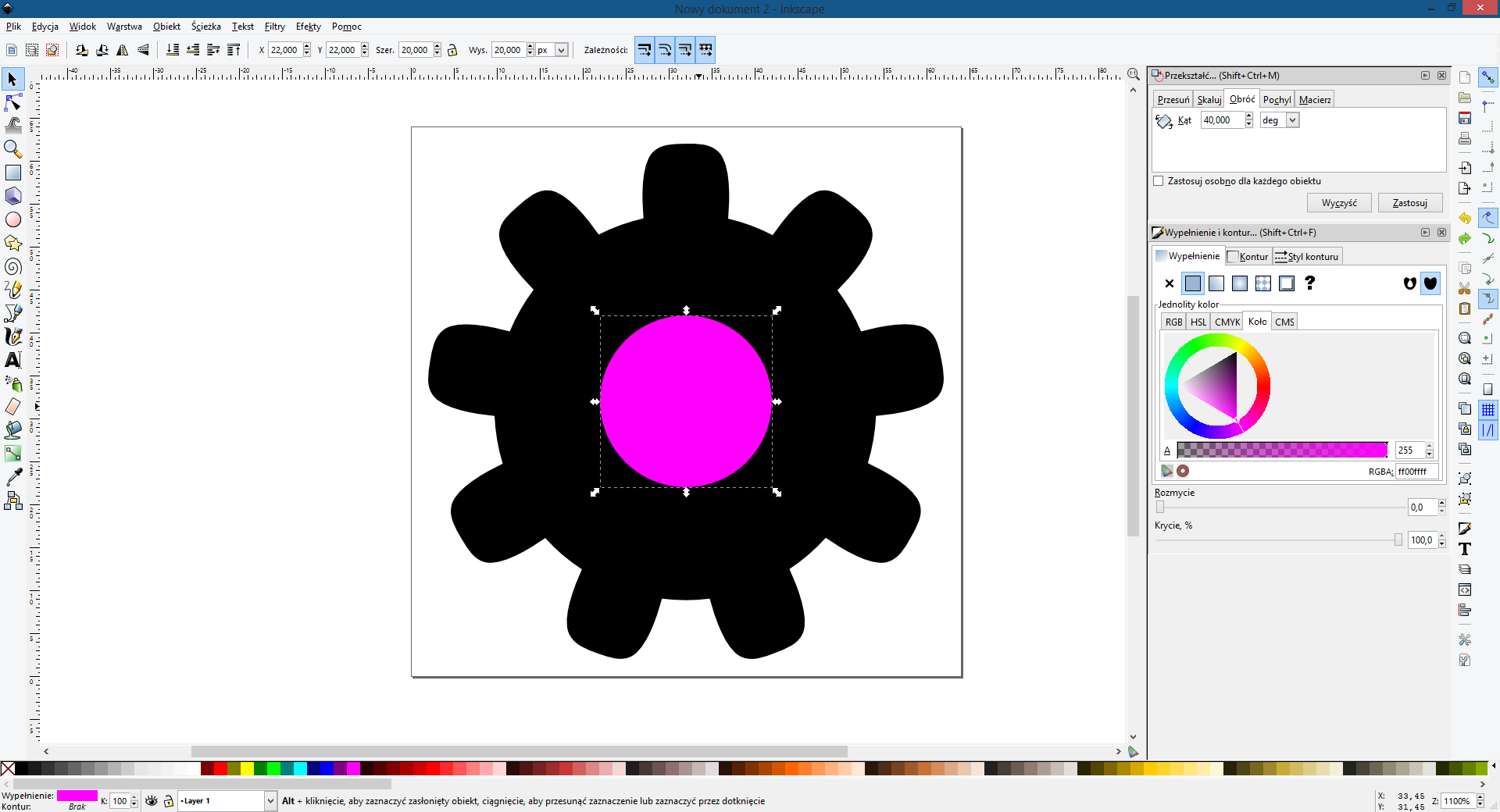This screenshot has height=812, width=1500.
Task: Open the px unit dropdown
Action: click(561, 50)
